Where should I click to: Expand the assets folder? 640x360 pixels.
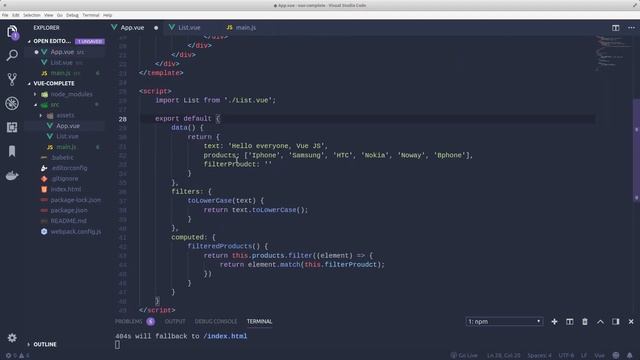[x=40, y=116]
